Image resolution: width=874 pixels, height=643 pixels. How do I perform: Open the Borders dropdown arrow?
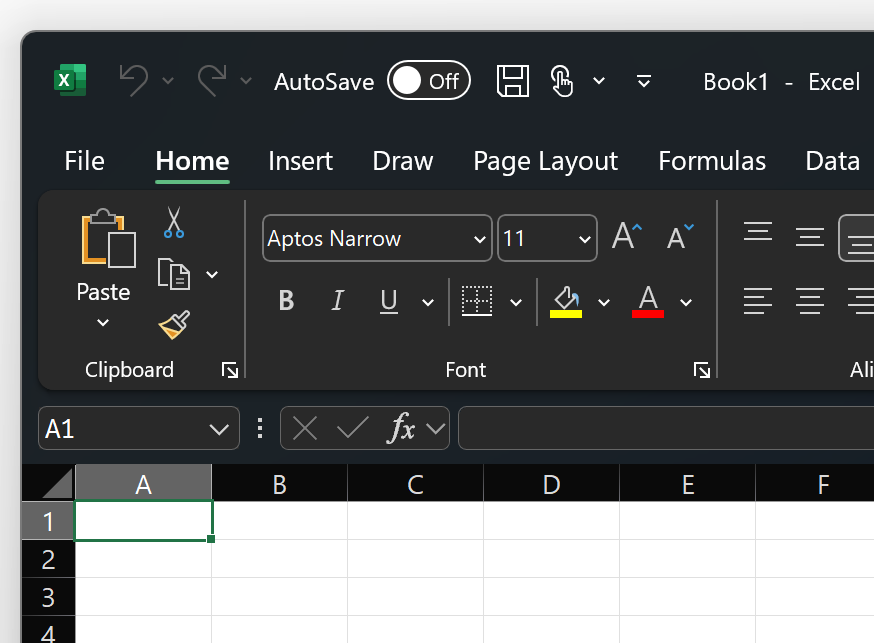click(x=515, y=300)
